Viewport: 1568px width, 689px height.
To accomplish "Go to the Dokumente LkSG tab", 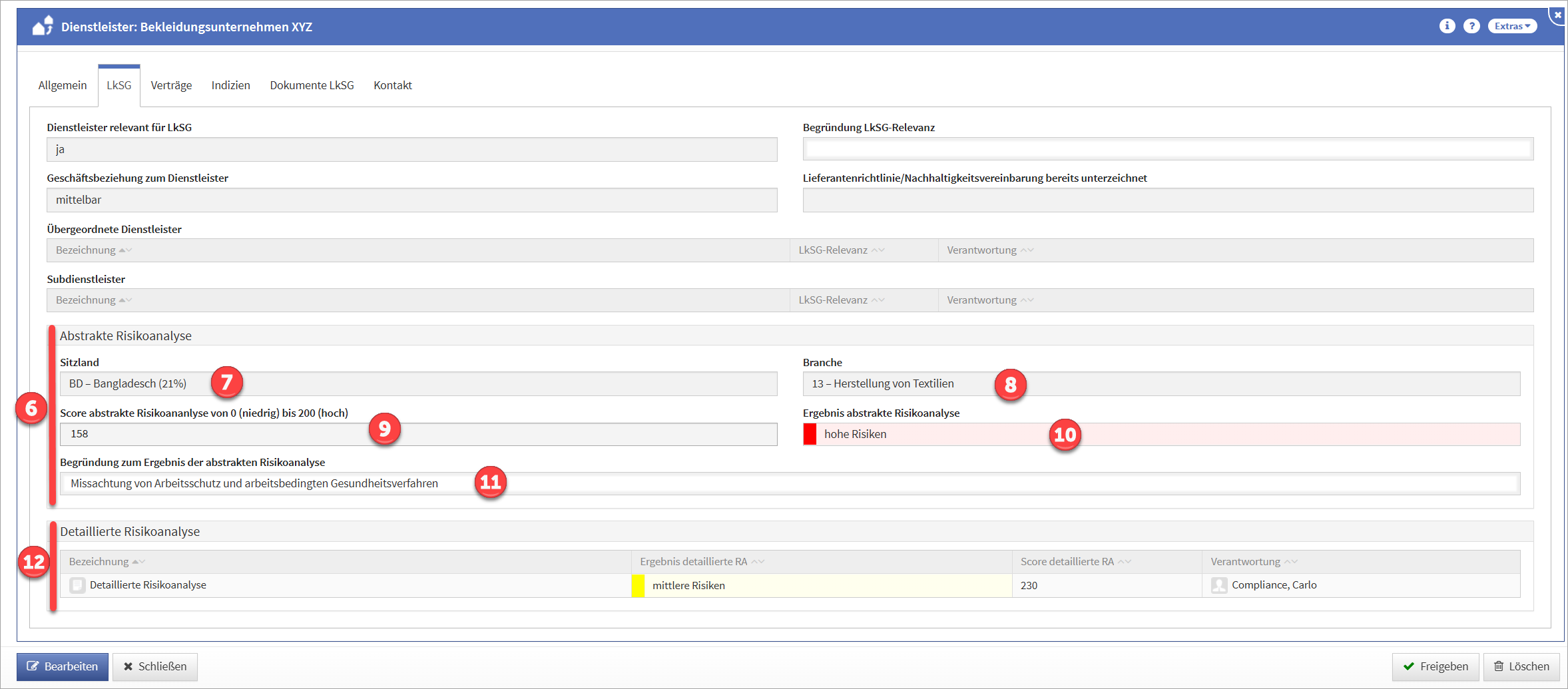I will coord(312,85).
